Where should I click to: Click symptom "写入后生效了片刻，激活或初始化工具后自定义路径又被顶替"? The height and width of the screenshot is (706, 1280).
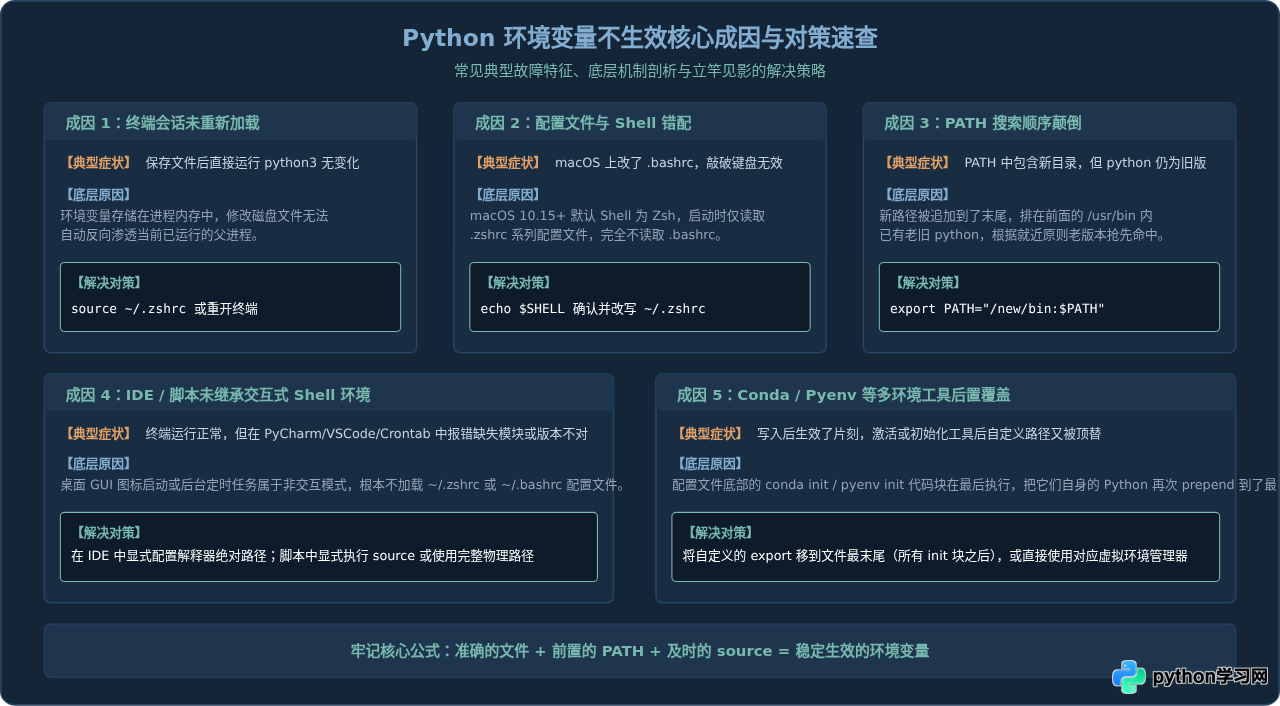click(x=929, y=434)
